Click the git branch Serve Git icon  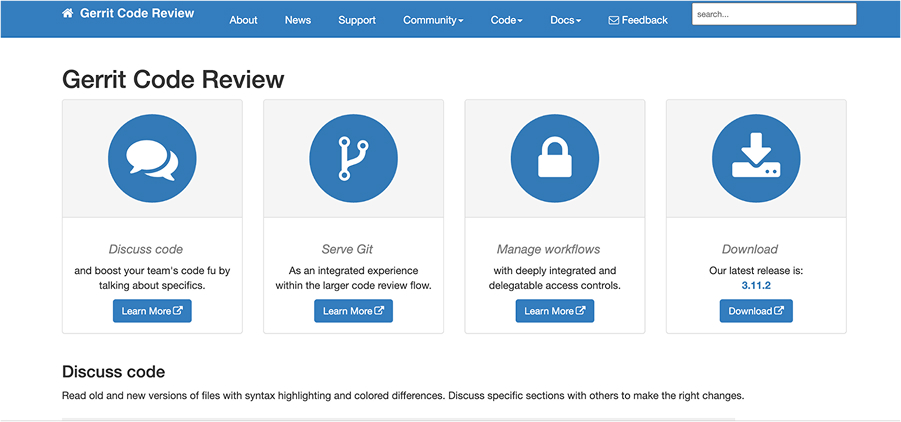[353, 158]
